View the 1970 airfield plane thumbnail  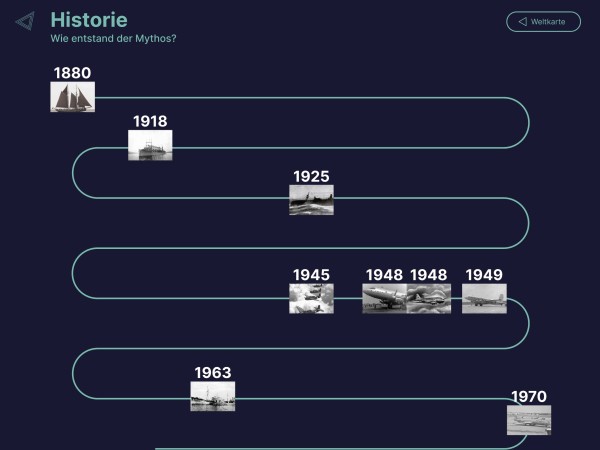[529, 420]
